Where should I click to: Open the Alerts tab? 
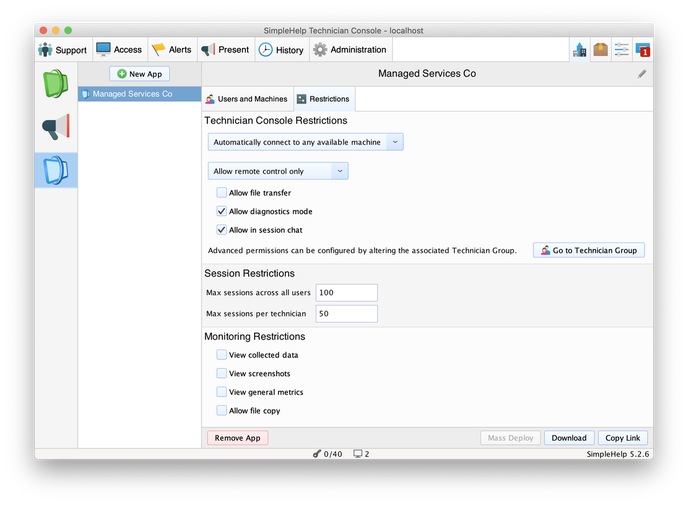pyautogui.click(x=172, y=50)
